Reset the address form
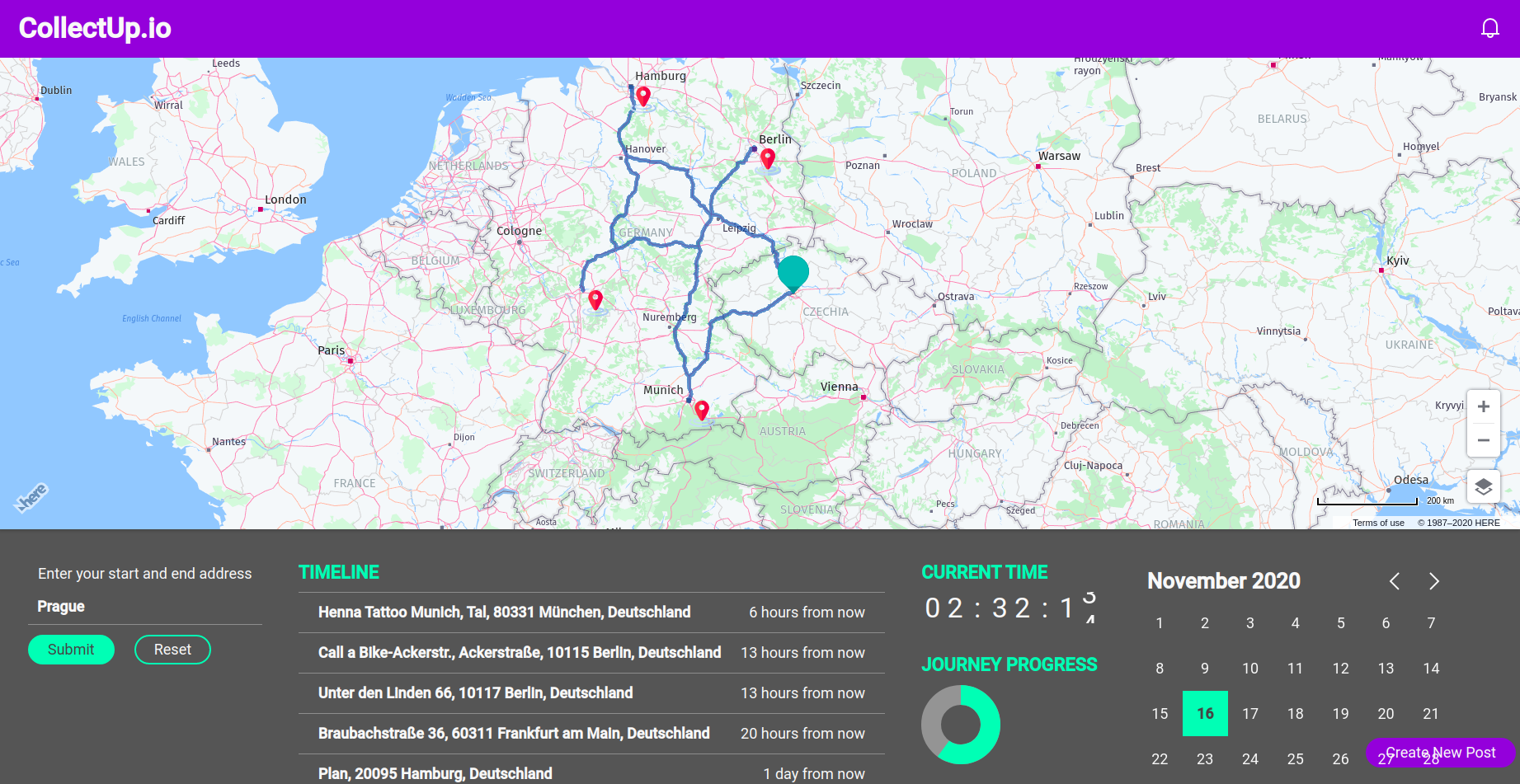 tap(172, 650)
